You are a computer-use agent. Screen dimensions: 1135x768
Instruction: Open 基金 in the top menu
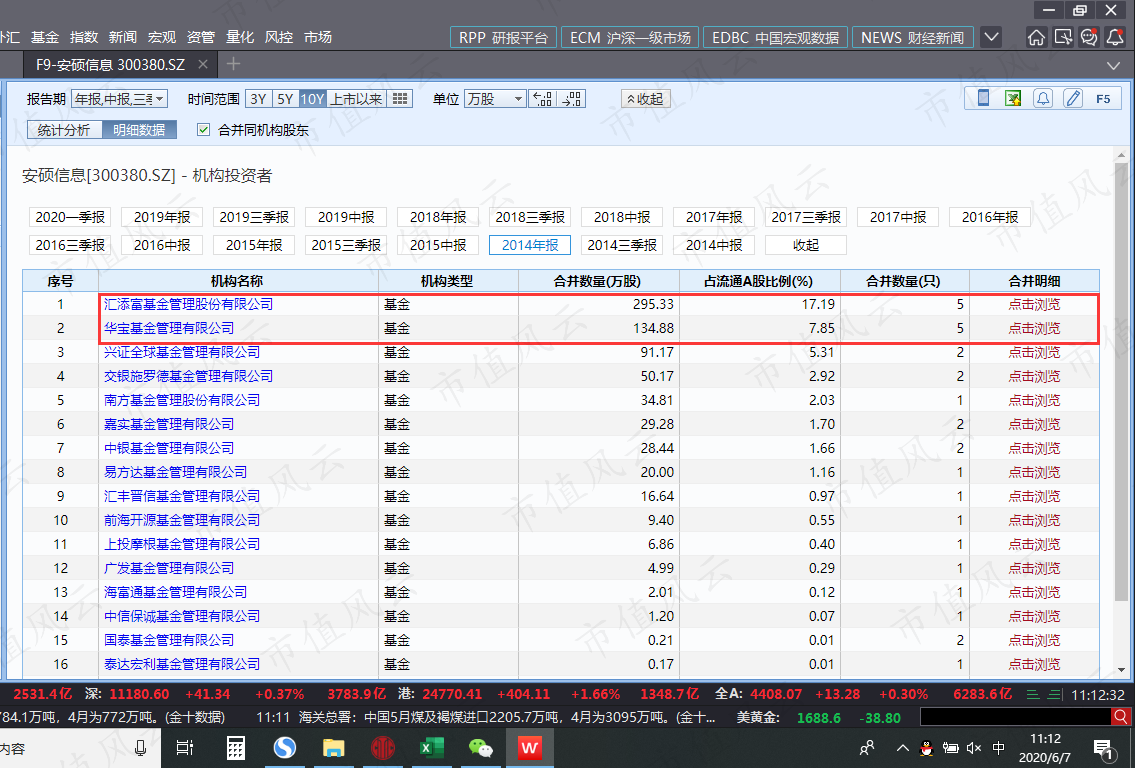pos(45,37)
